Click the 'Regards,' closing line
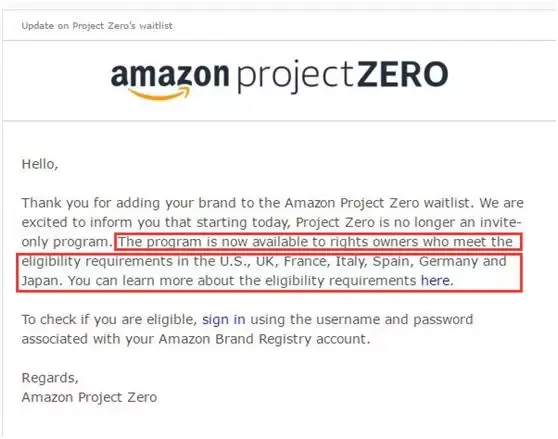The width and height of the screenshot is (558, 439). (x=50, y=378)
